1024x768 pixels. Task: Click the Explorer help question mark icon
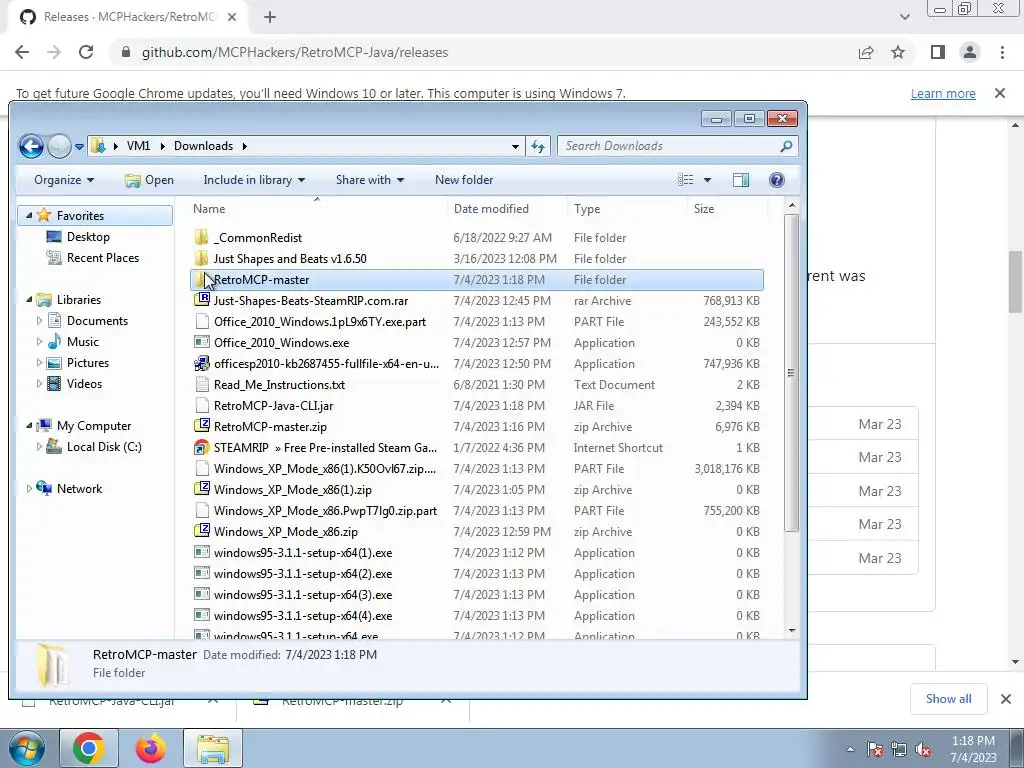click(x=776, y=180)
